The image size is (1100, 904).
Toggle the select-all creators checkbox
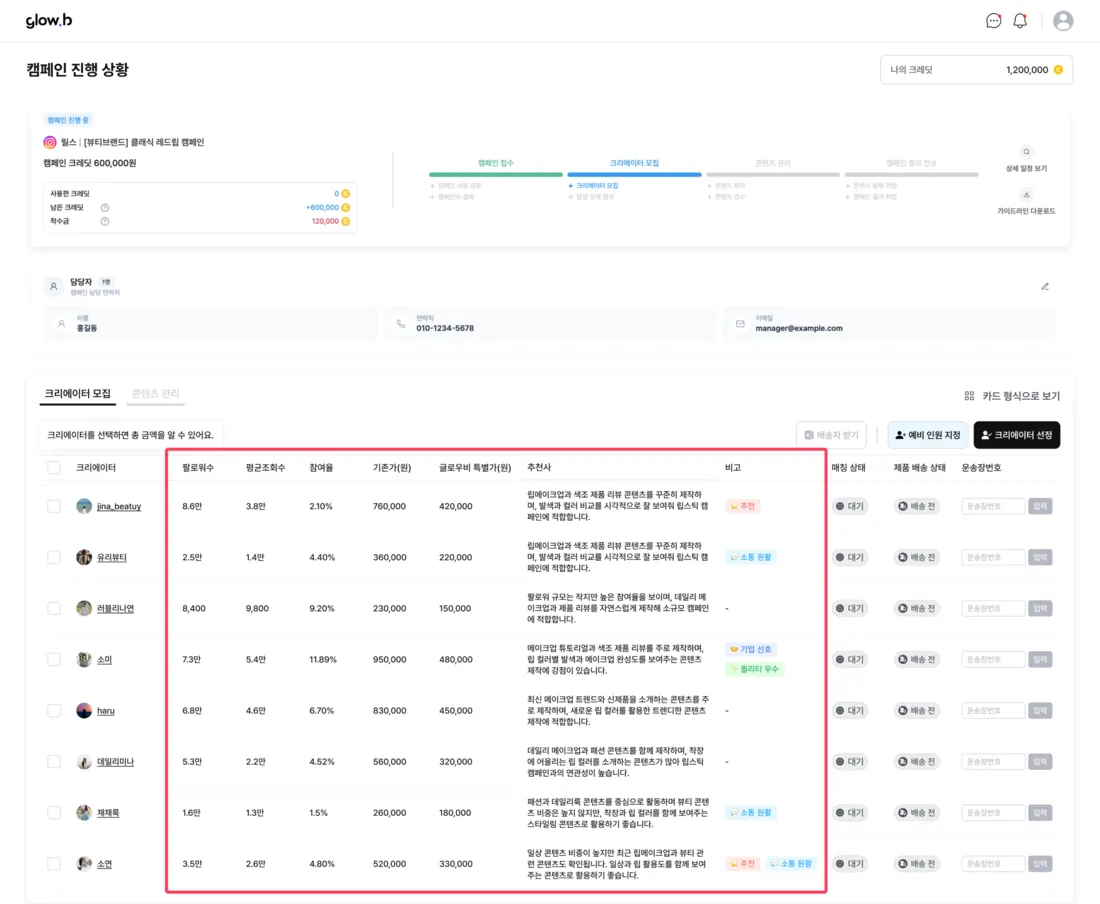point(54,468)
